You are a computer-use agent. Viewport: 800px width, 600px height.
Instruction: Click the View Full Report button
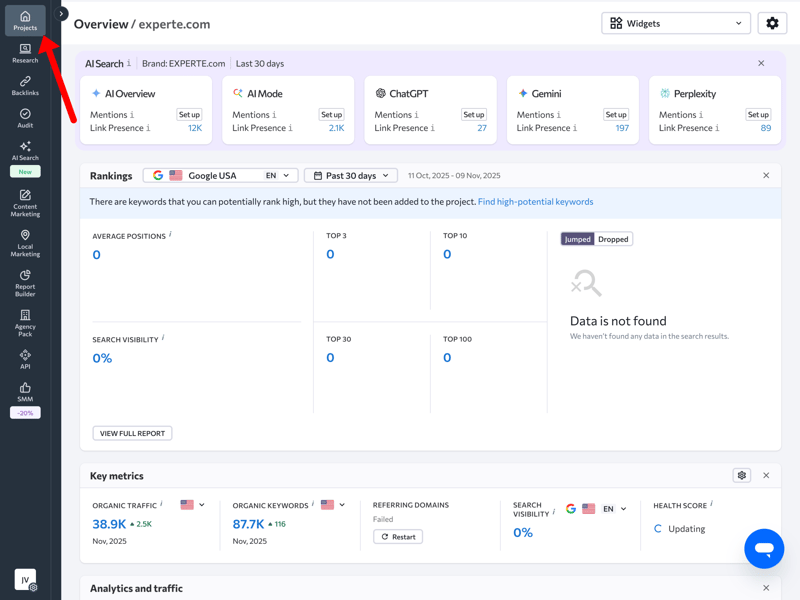coord(132,433)
